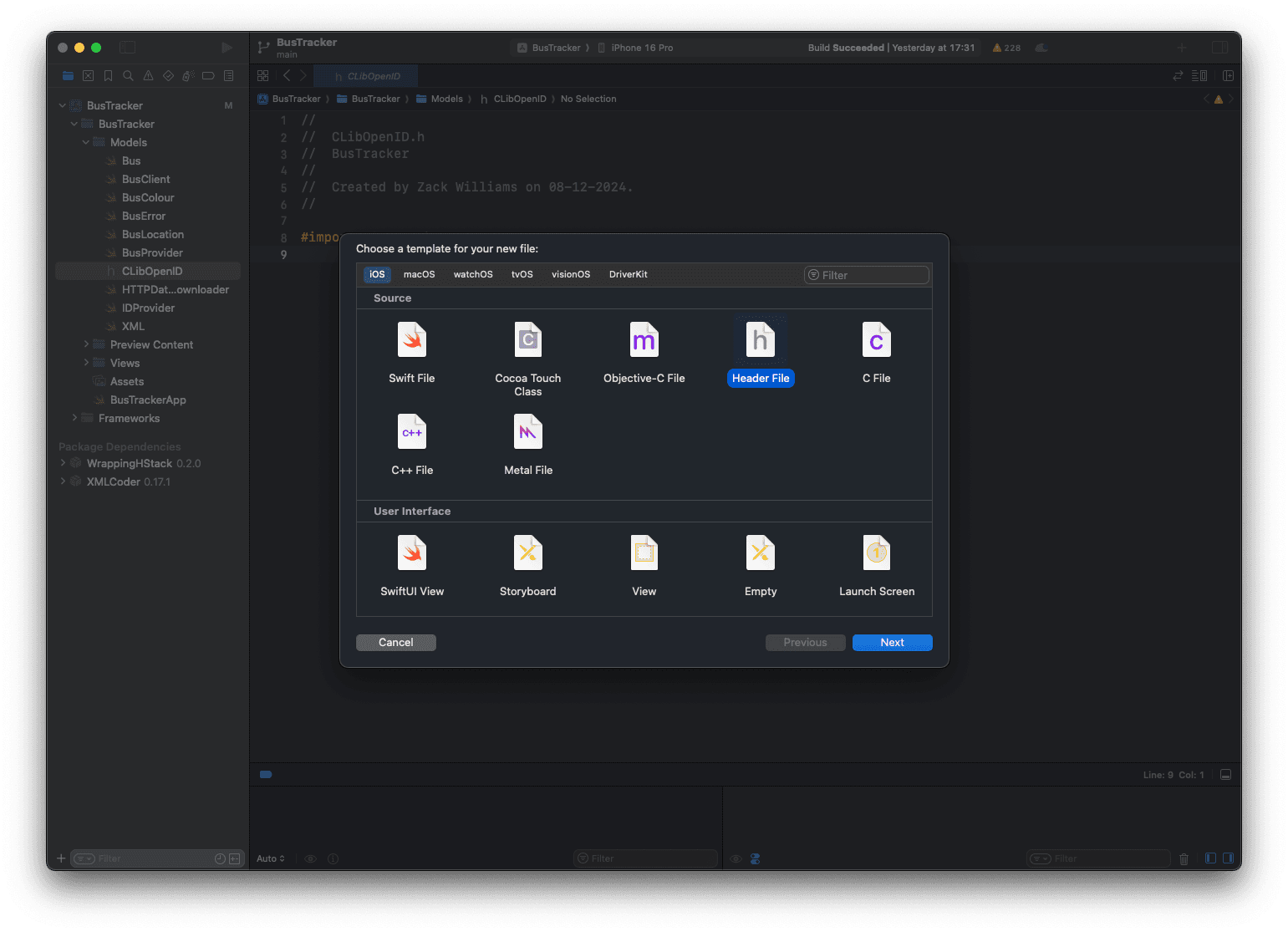Toggle the variables view pane button
Screen dimensions: 1288x932
tap(1210, 858)
